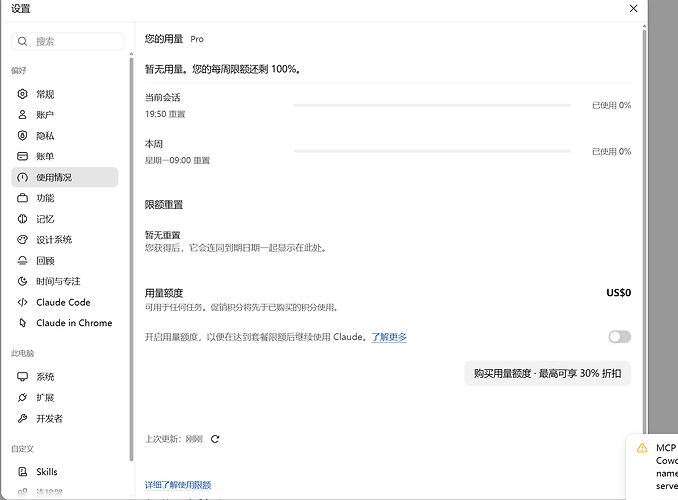This screenshot has height=500, width=678.
Task: Click the gauge icon beside 使用情况
Action: (22, 177)
